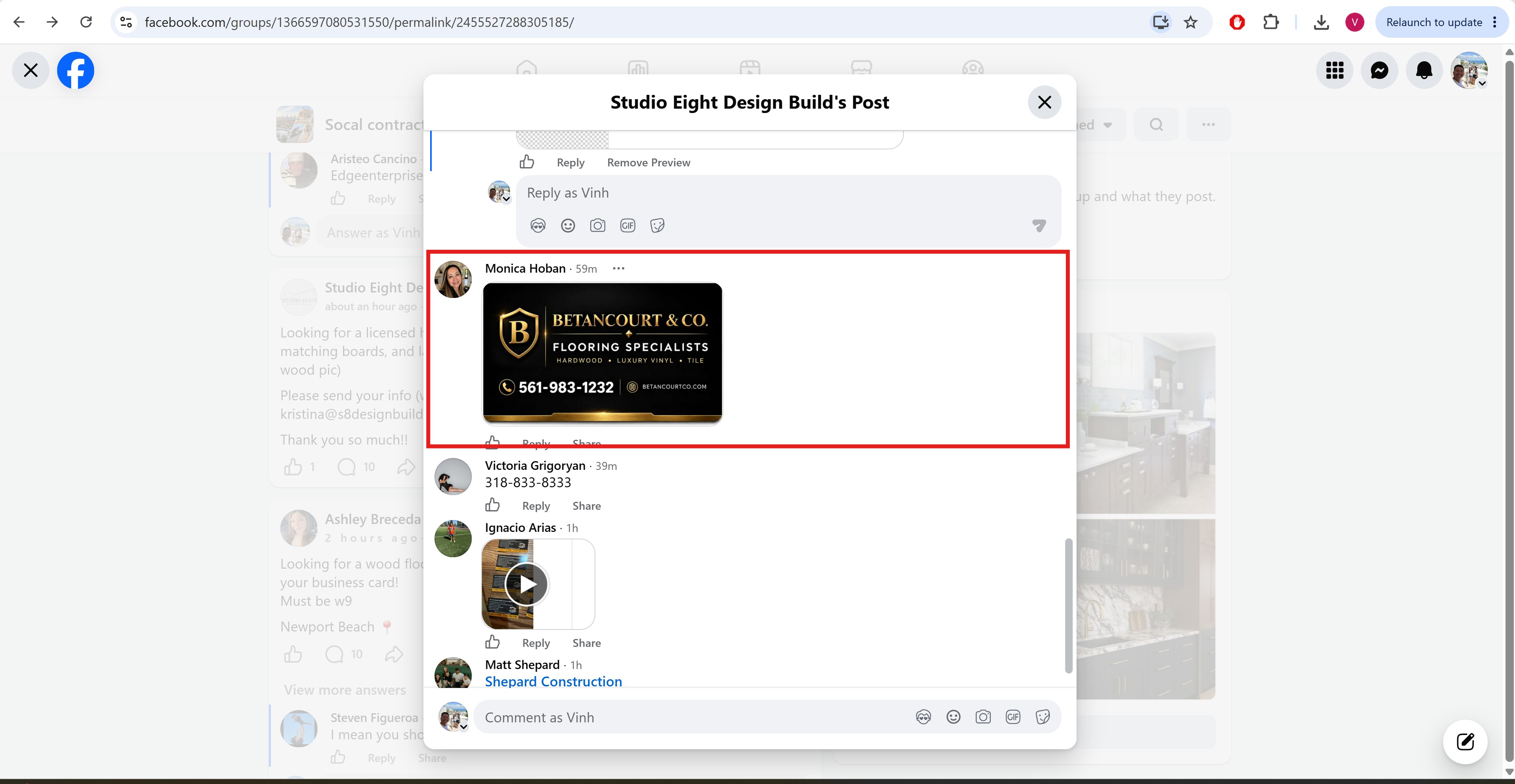
Task: Open the red ad blocker extension
Action: click(1237, 23)
